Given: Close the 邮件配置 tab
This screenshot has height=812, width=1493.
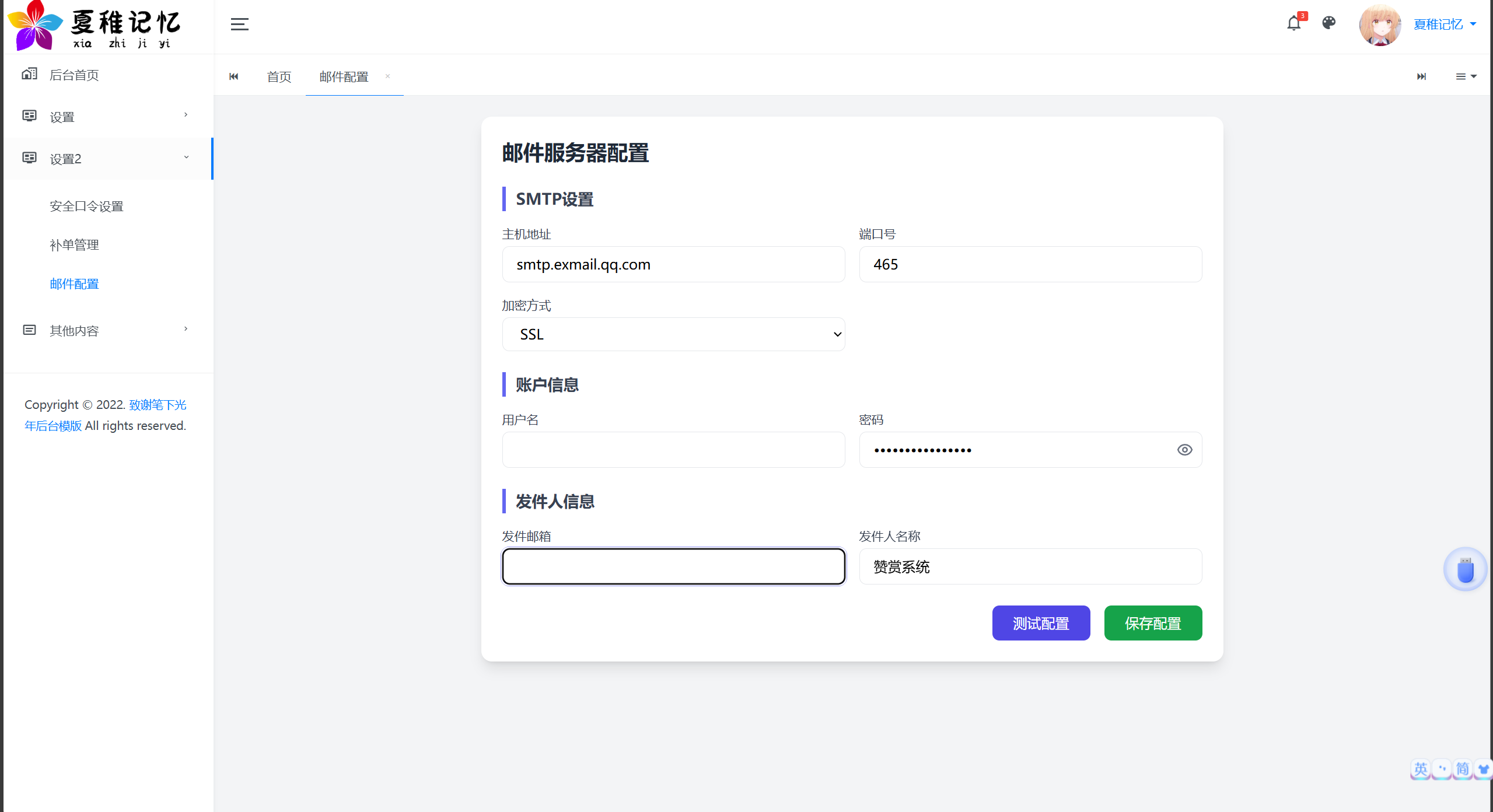Looking at the screenshot, I should click(387, 76).
